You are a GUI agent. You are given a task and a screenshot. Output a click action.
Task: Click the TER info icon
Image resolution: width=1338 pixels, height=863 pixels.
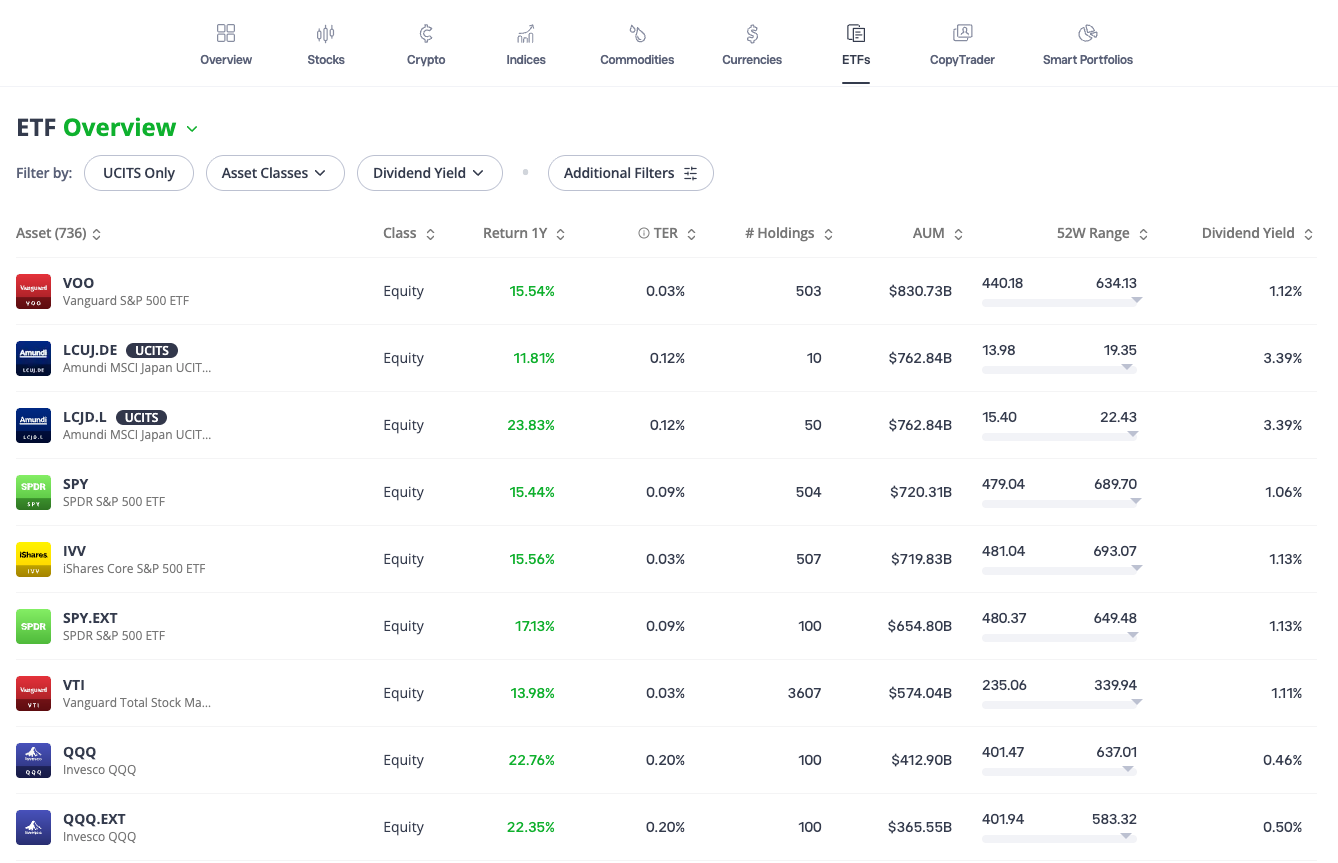(643, 233)
